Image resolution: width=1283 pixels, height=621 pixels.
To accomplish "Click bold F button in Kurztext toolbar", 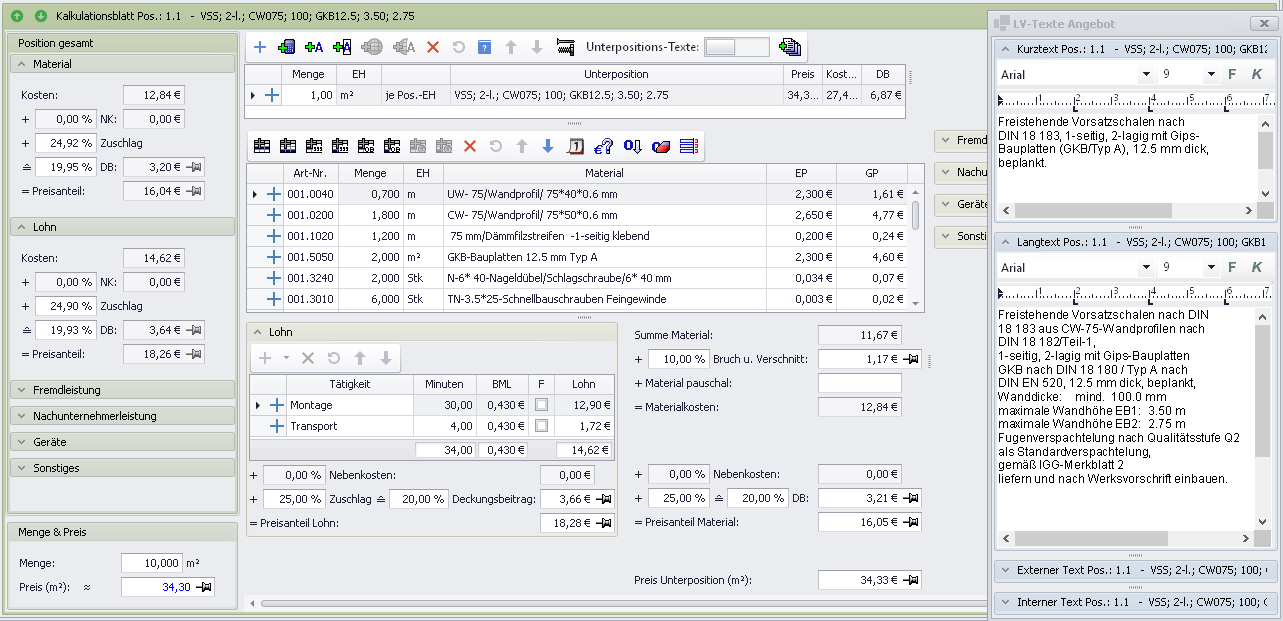I will coord(1232,75).
